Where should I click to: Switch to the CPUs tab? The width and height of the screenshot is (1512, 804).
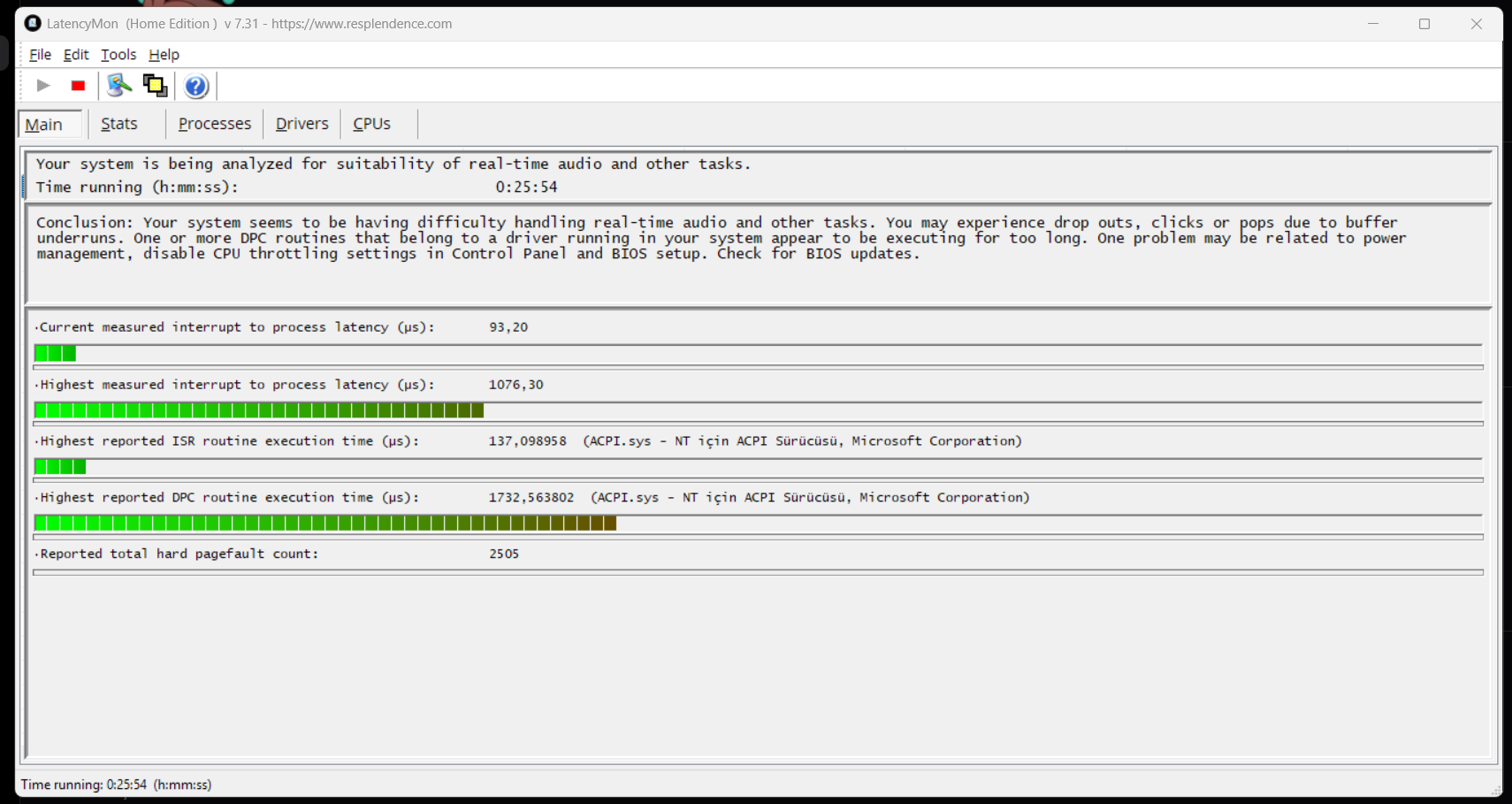point(372,124)
